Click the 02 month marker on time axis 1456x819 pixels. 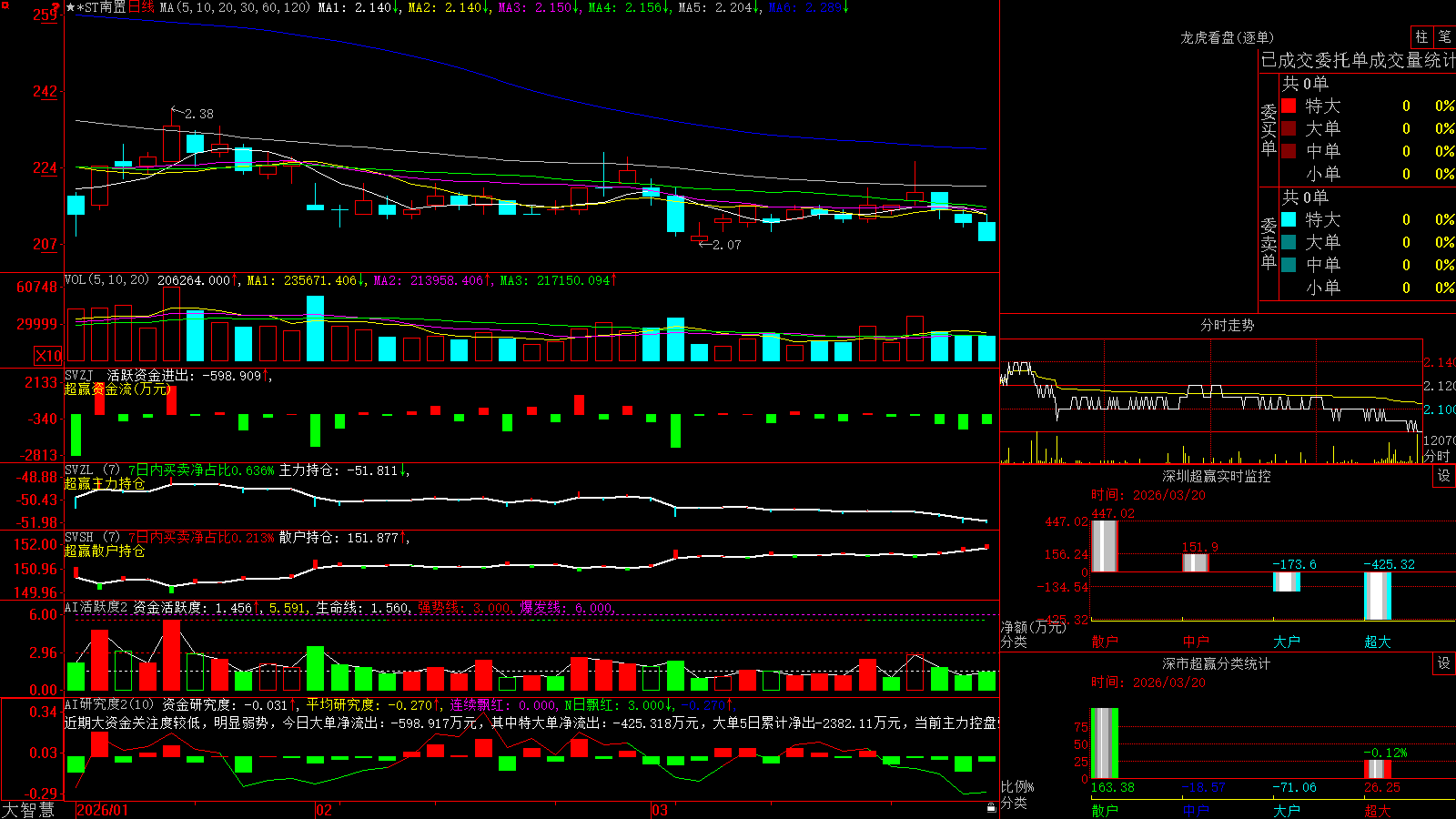324,810
